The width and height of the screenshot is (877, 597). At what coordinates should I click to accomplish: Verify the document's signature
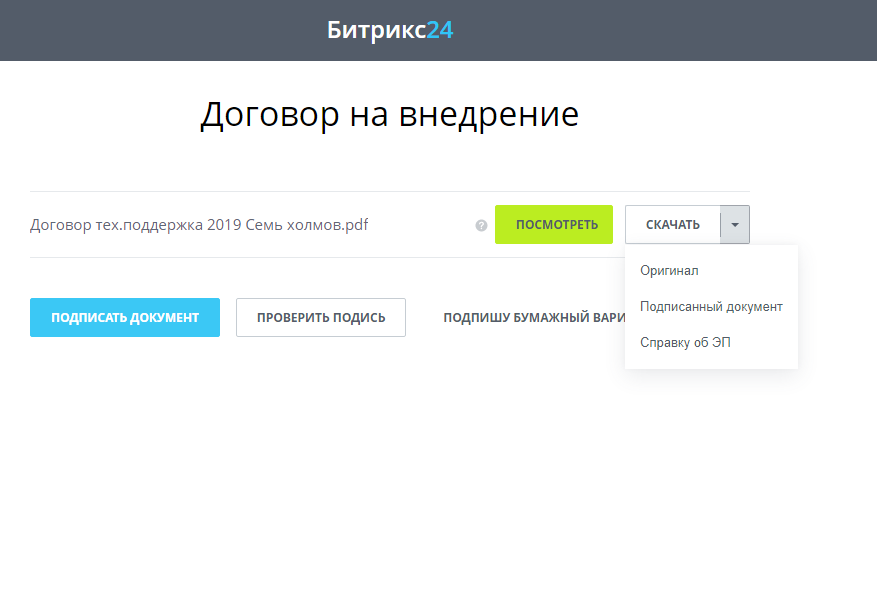coord(320,317)
